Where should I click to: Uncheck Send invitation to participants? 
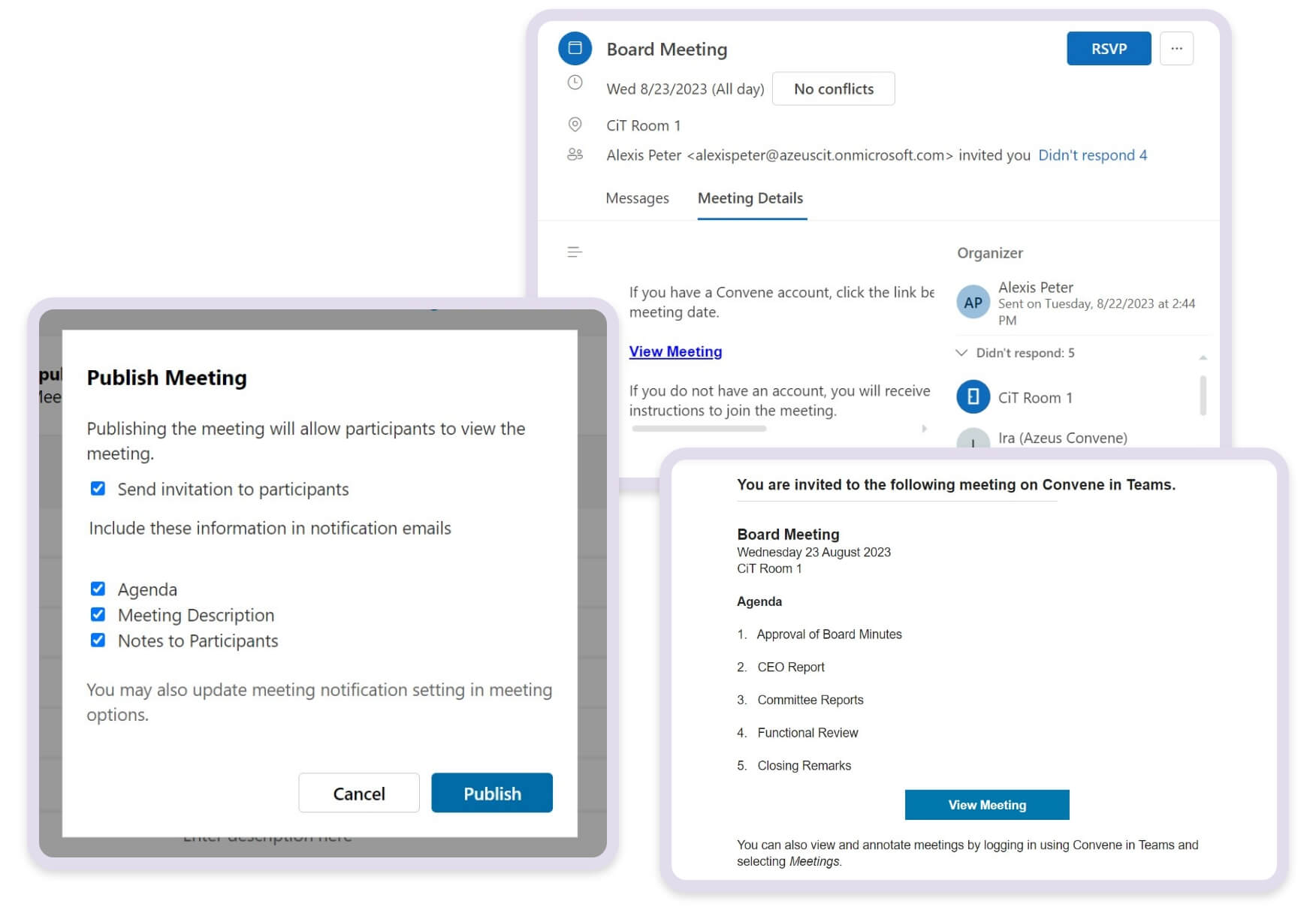point(98,488)
